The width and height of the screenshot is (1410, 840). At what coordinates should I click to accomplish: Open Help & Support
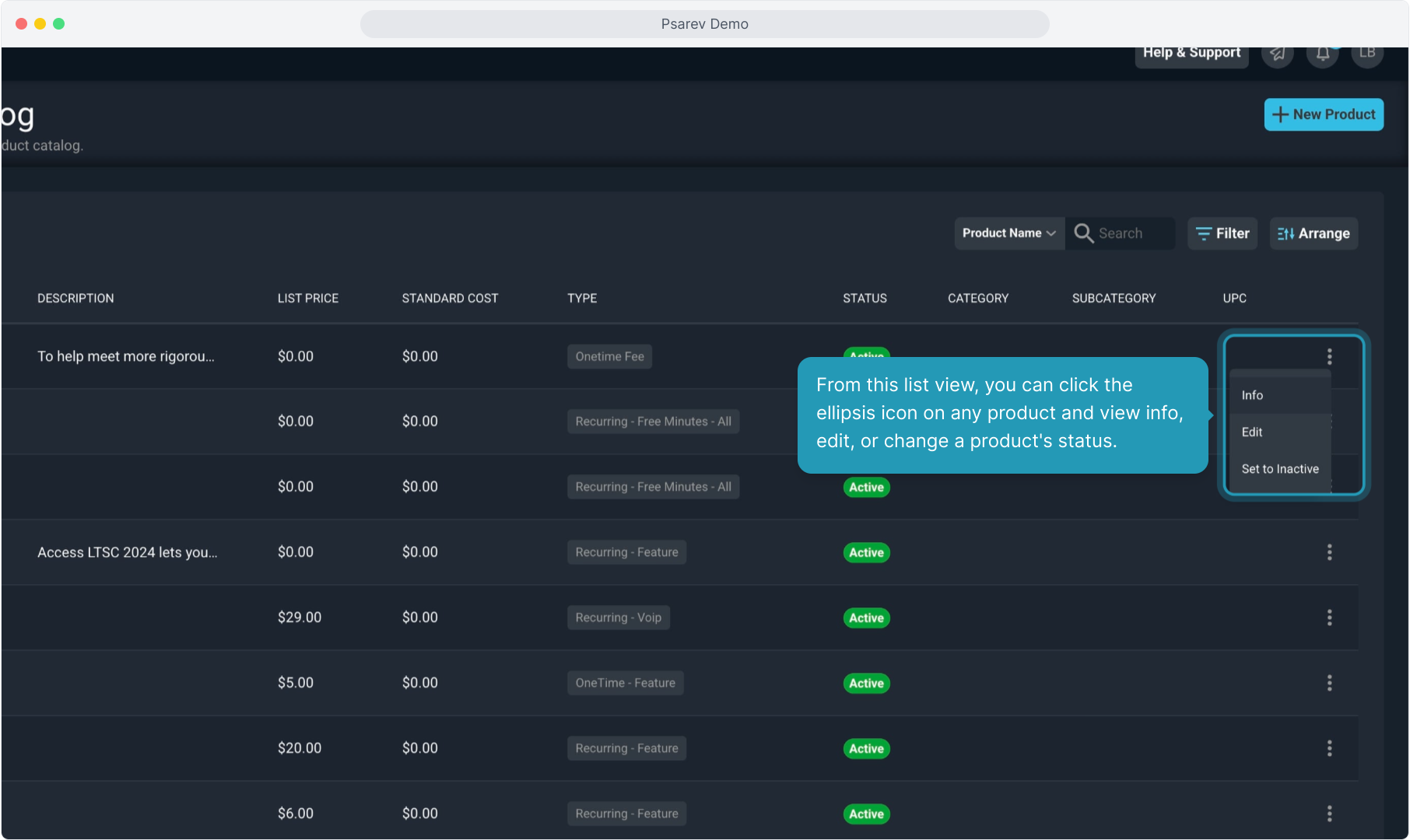tap(1191, 54)
